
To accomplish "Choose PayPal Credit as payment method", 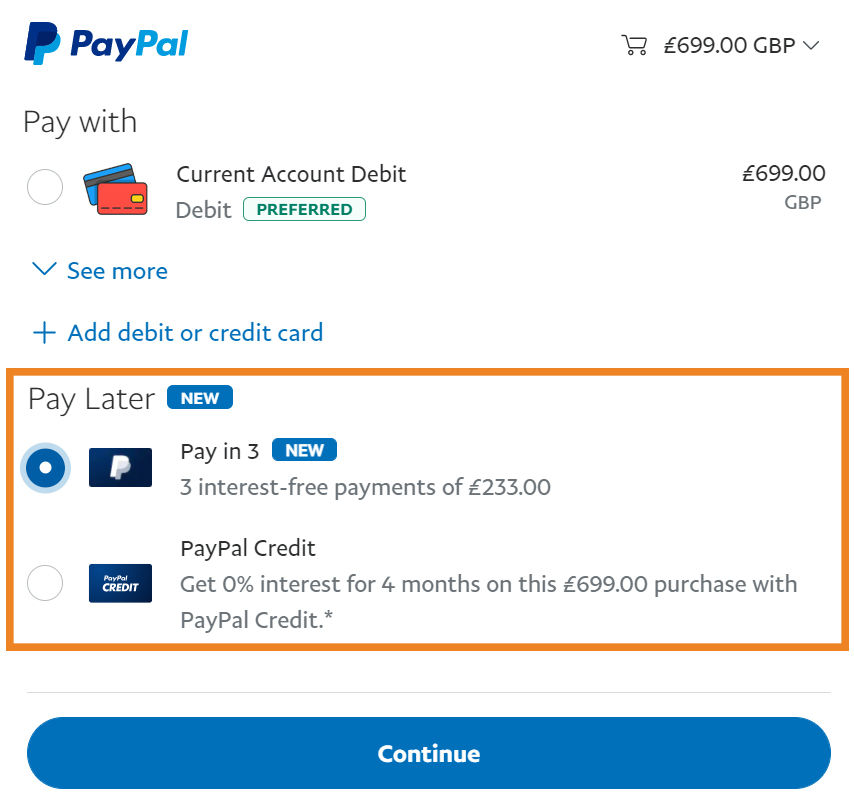I will tap(44, 583).
